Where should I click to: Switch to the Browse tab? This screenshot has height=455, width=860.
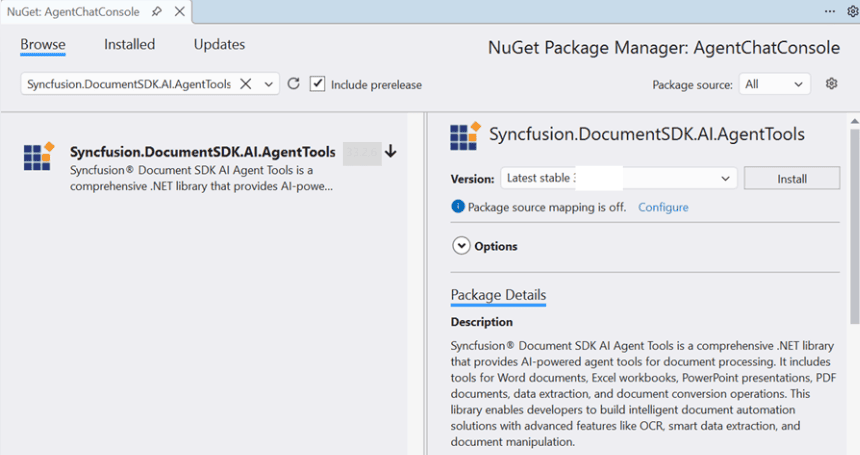pyautogui.click(x=43, y=44)
